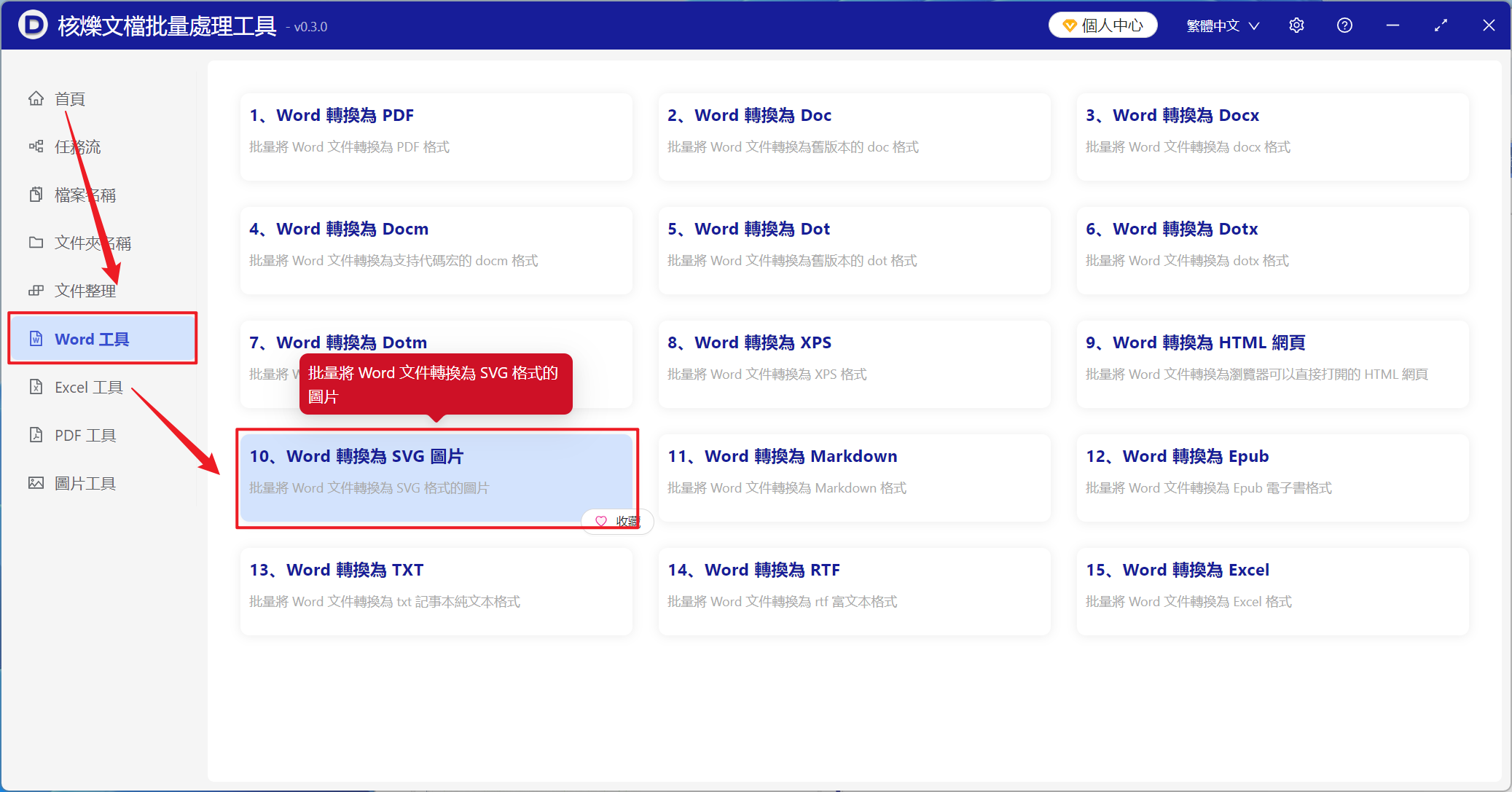Open Word 轉換為 XPS card
The image size is (1512, 792).
click(x=855, y=364)
